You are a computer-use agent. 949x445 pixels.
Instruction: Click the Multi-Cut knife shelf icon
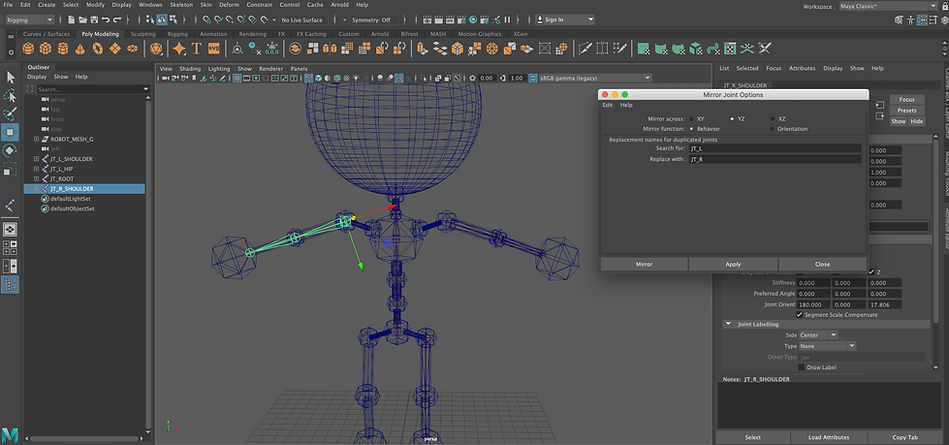point(584,48)
